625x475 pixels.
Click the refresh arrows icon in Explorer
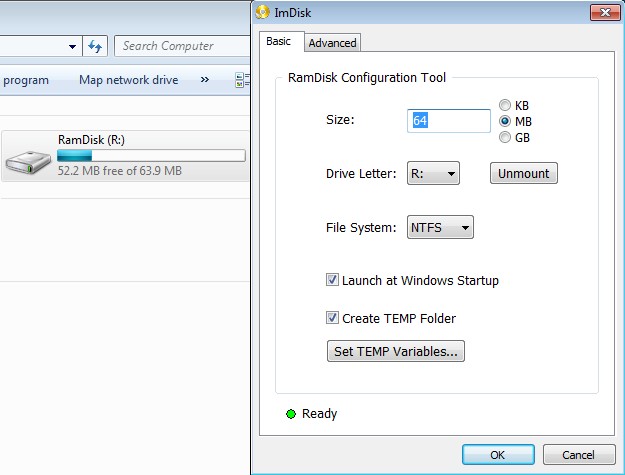pyautogui.click(x=95, y=46)
